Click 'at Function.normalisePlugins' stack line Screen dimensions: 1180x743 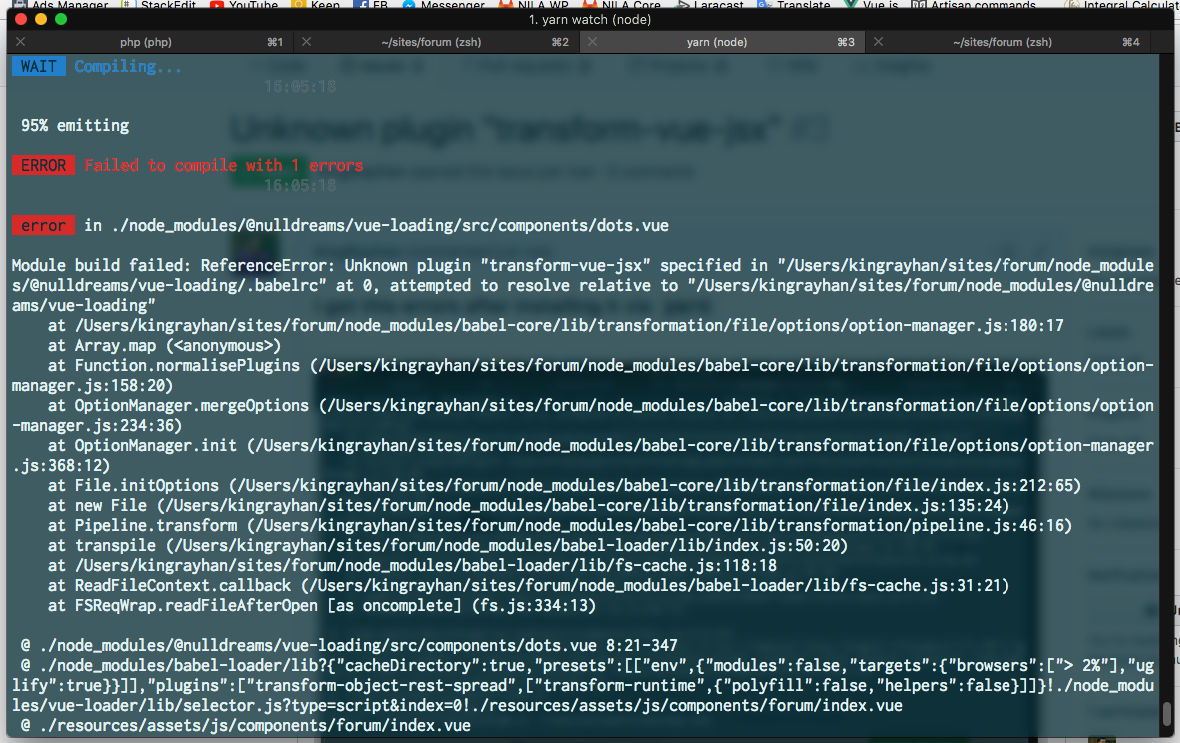click(582, 376)
